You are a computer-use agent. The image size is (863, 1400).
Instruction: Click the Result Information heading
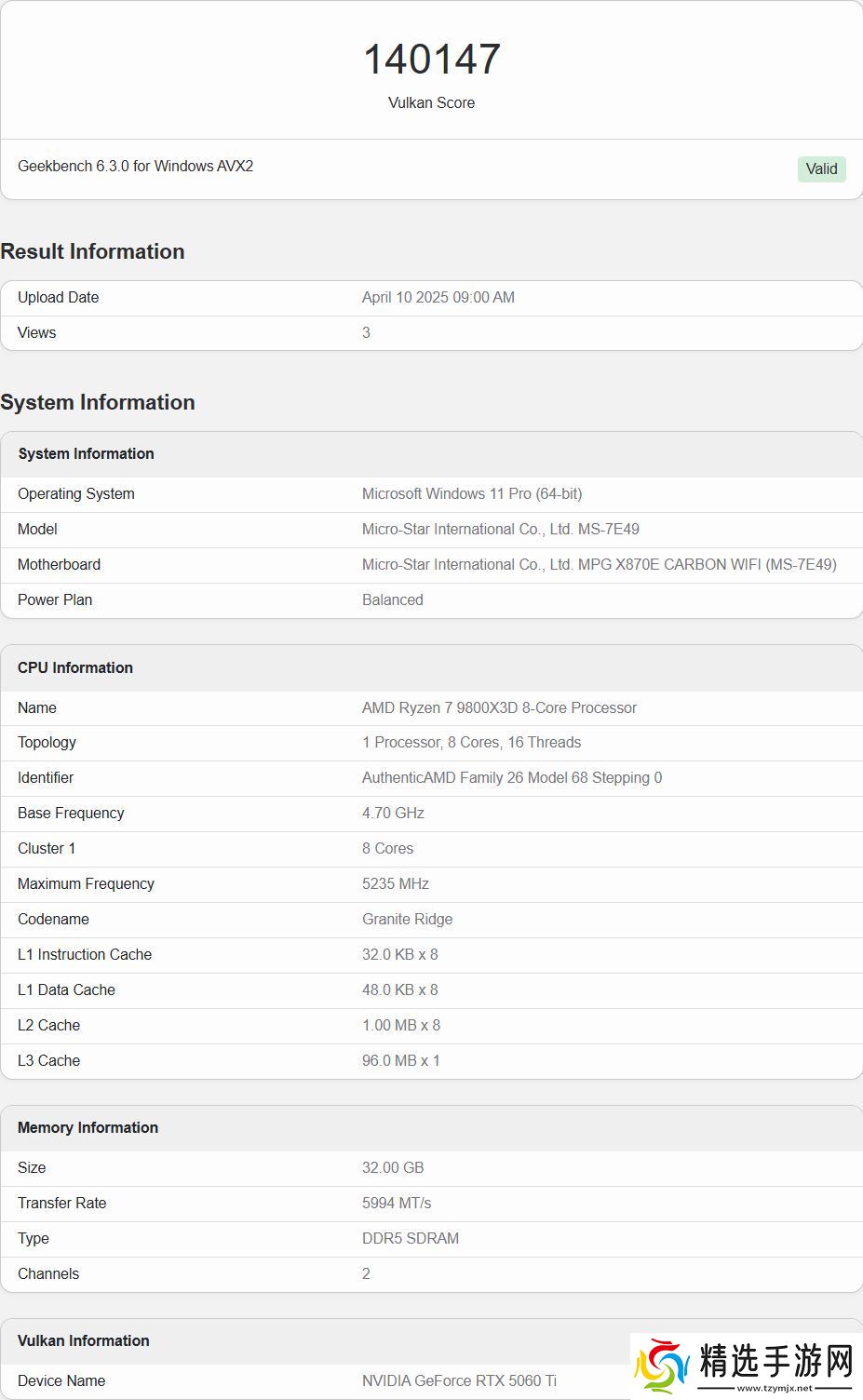pyautogui.click(x=92, y=251)
